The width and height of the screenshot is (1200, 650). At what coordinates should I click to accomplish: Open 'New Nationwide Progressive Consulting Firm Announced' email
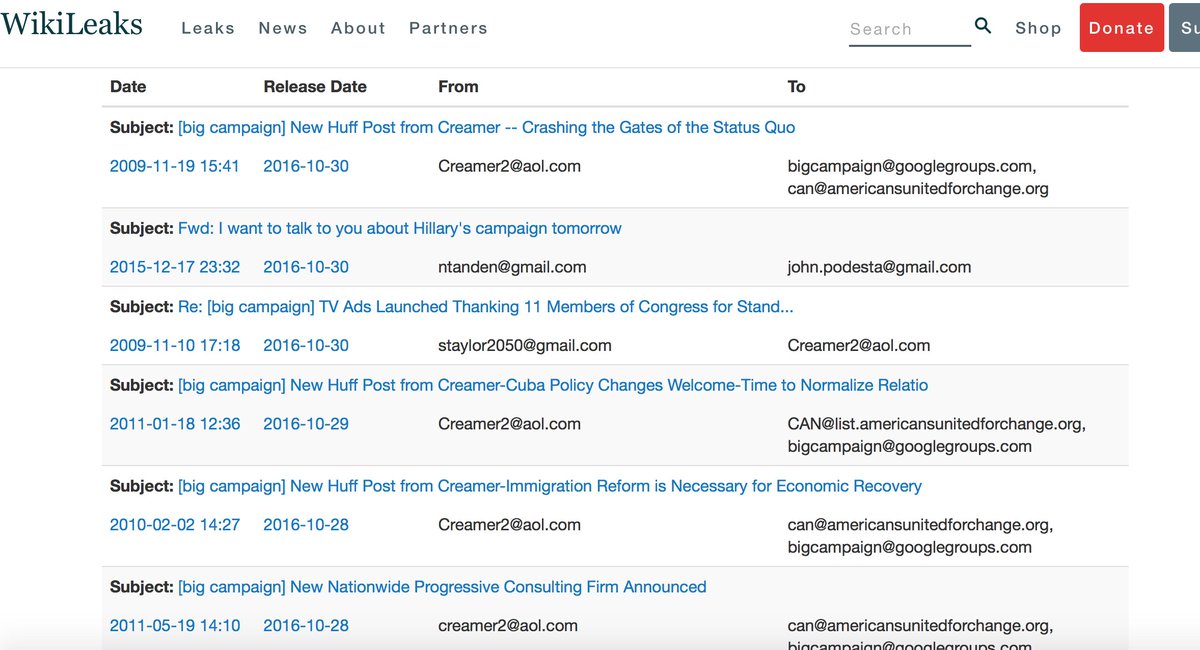(x=442, y=587)
